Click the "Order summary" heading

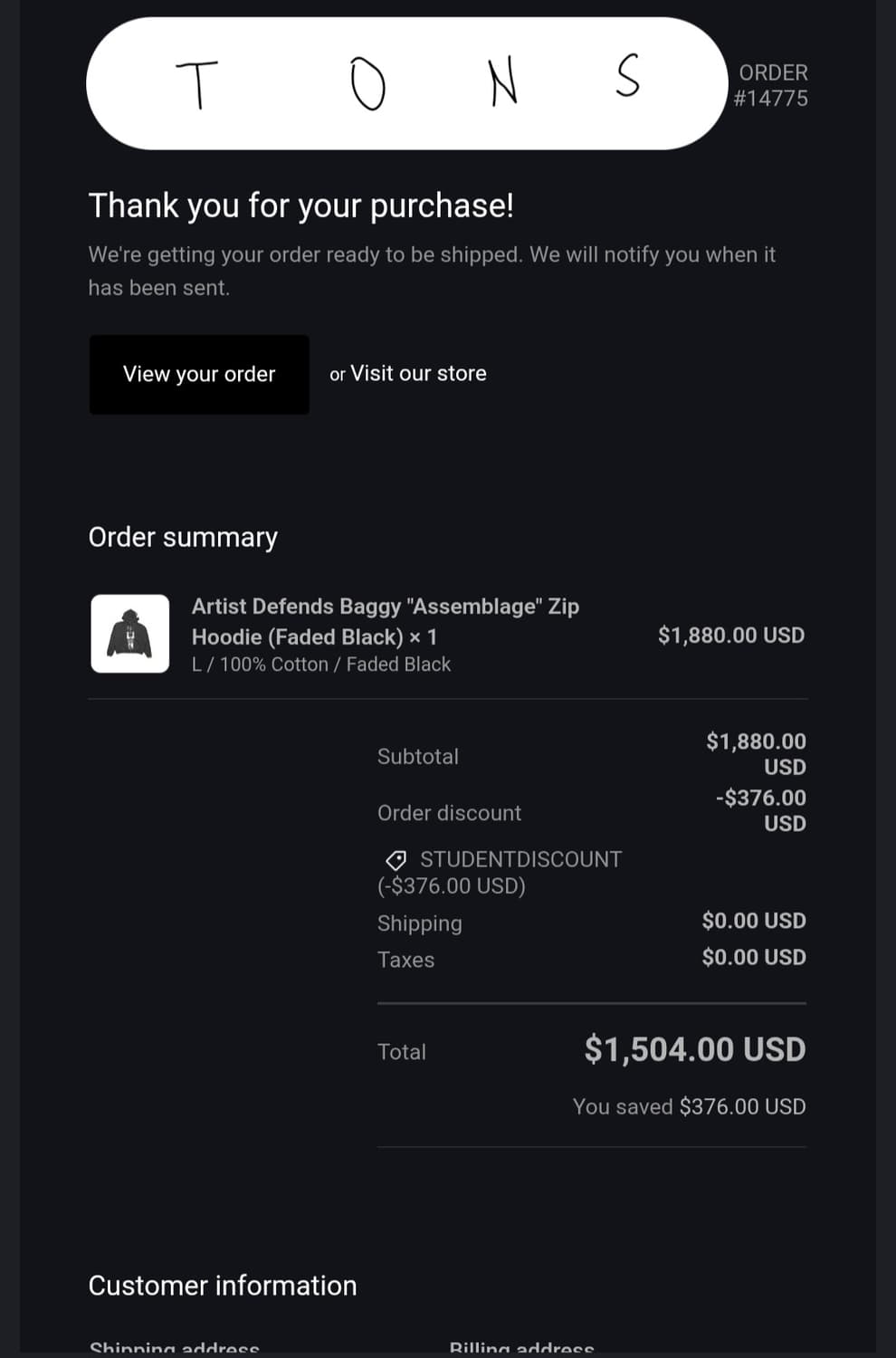tap(183, 538)
